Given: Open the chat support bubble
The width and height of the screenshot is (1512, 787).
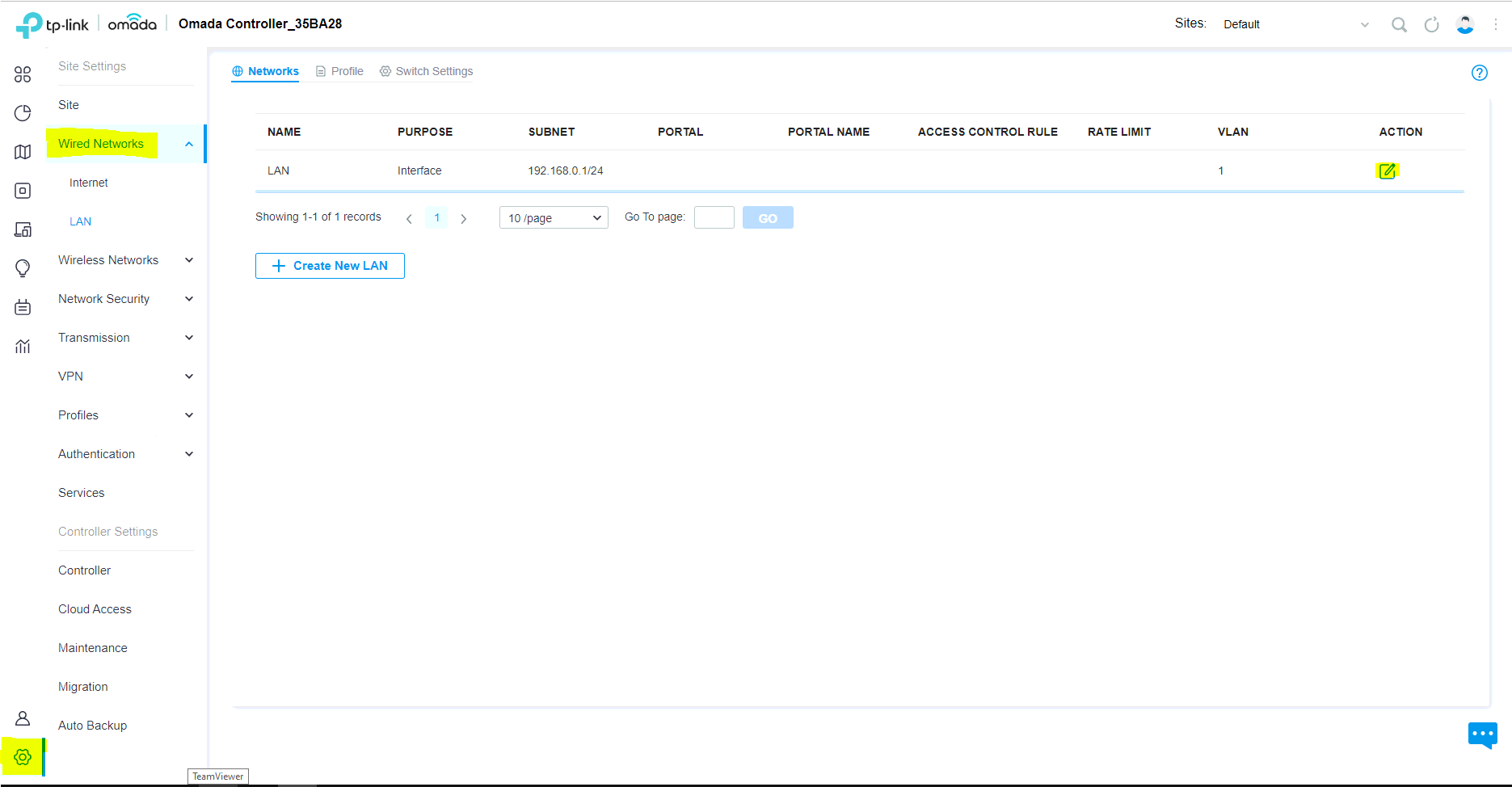Looking at the screenshot, I should [1482, 734].
